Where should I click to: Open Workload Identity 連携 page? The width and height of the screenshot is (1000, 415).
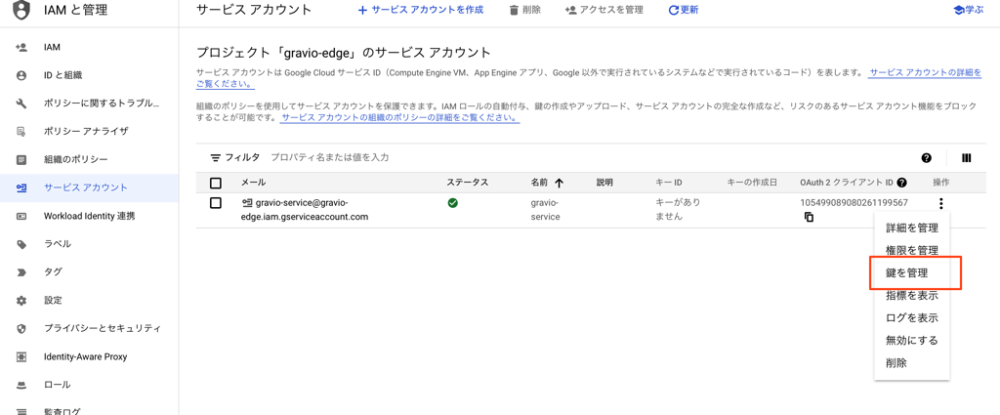(89, 216)
